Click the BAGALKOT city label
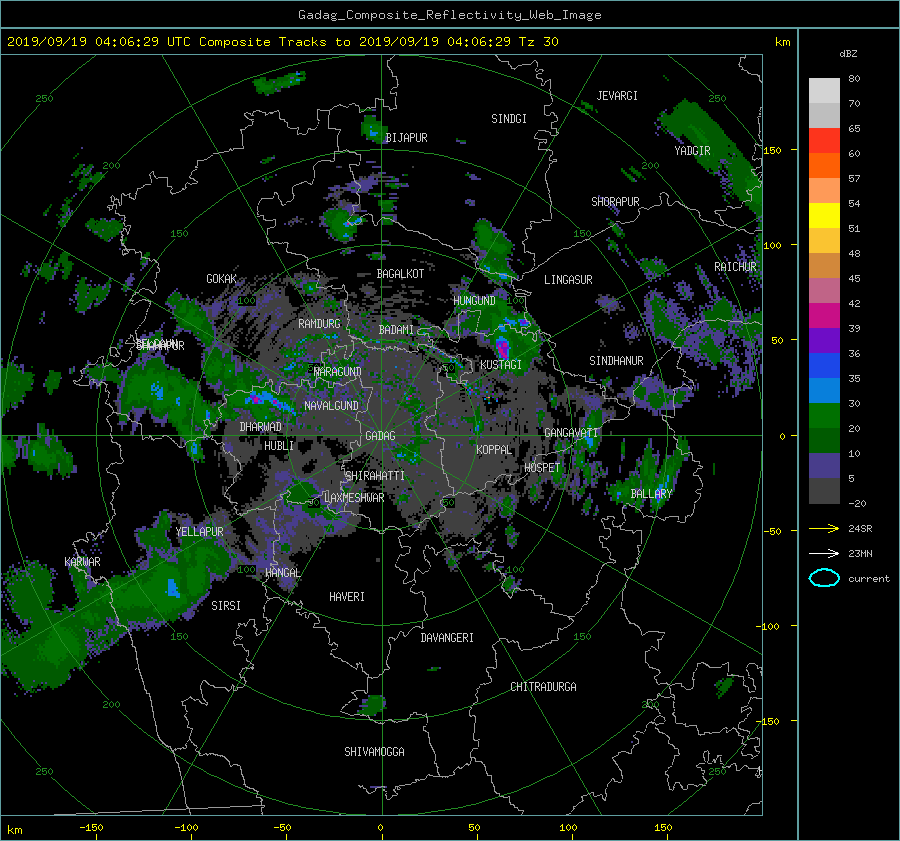The image size is (900, 841). (x=400, y=274)
